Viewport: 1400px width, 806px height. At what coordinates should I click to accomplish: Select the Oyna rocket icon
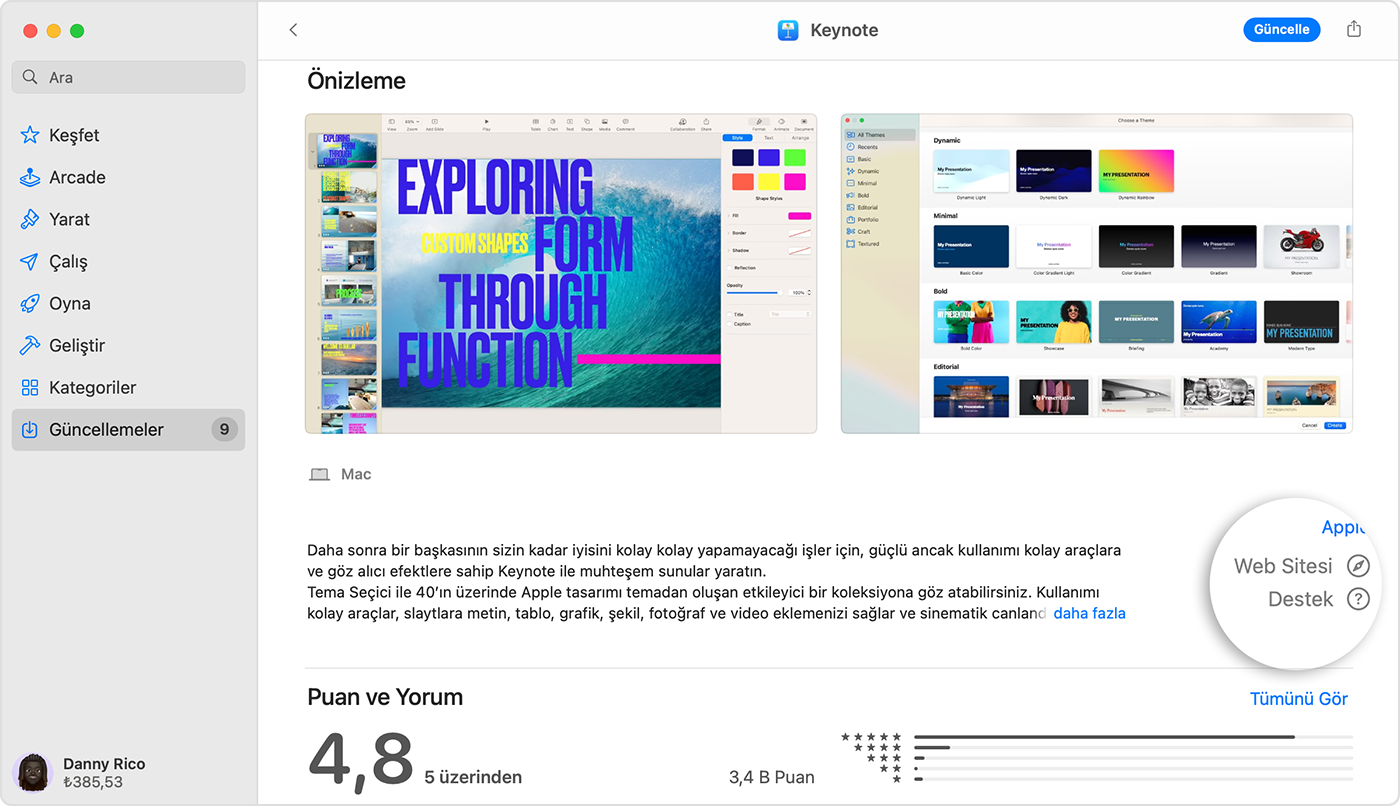click(x=30, y=303)
